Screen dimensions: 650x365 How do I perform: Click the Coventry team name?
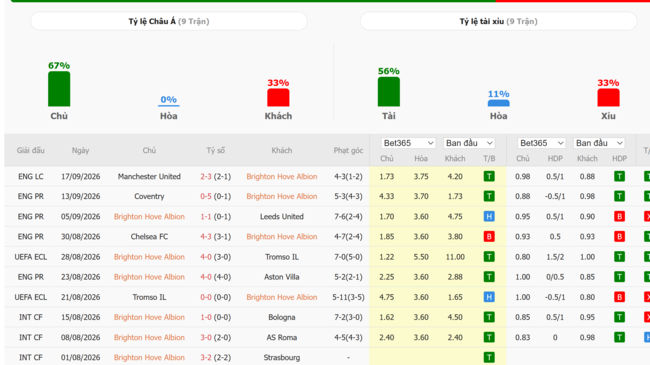(x=149, y=196)
